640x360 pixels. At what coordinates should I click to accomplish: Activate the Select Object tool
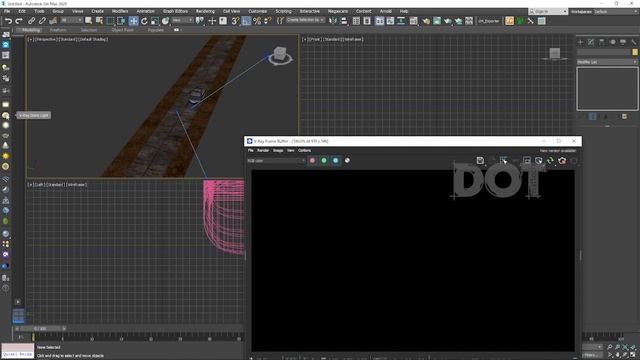pyautogui.click(x=89, y=21)
